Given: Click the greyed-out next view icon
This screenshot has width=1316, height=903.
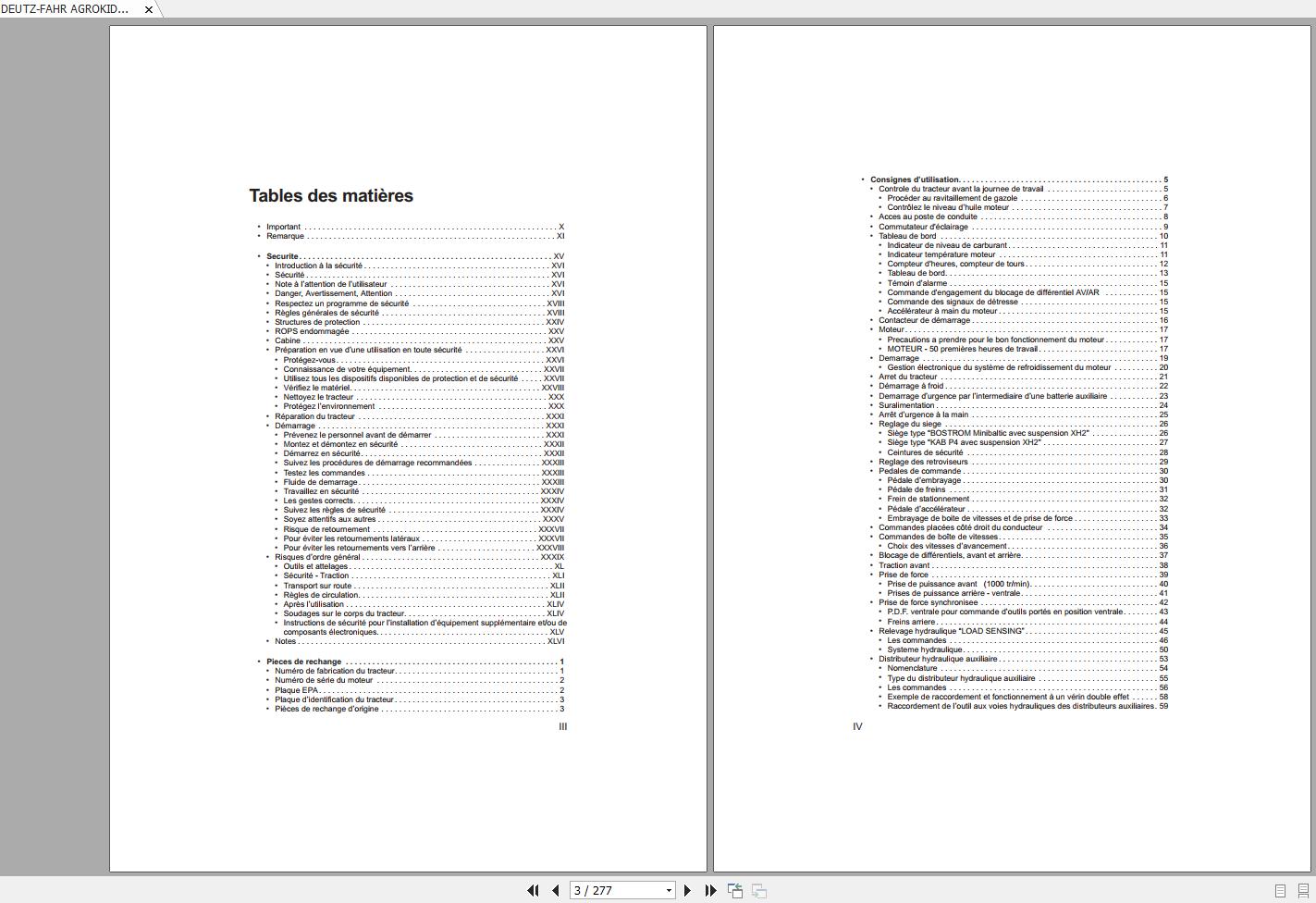Looking at the screenshot, I should click(759, 890).
